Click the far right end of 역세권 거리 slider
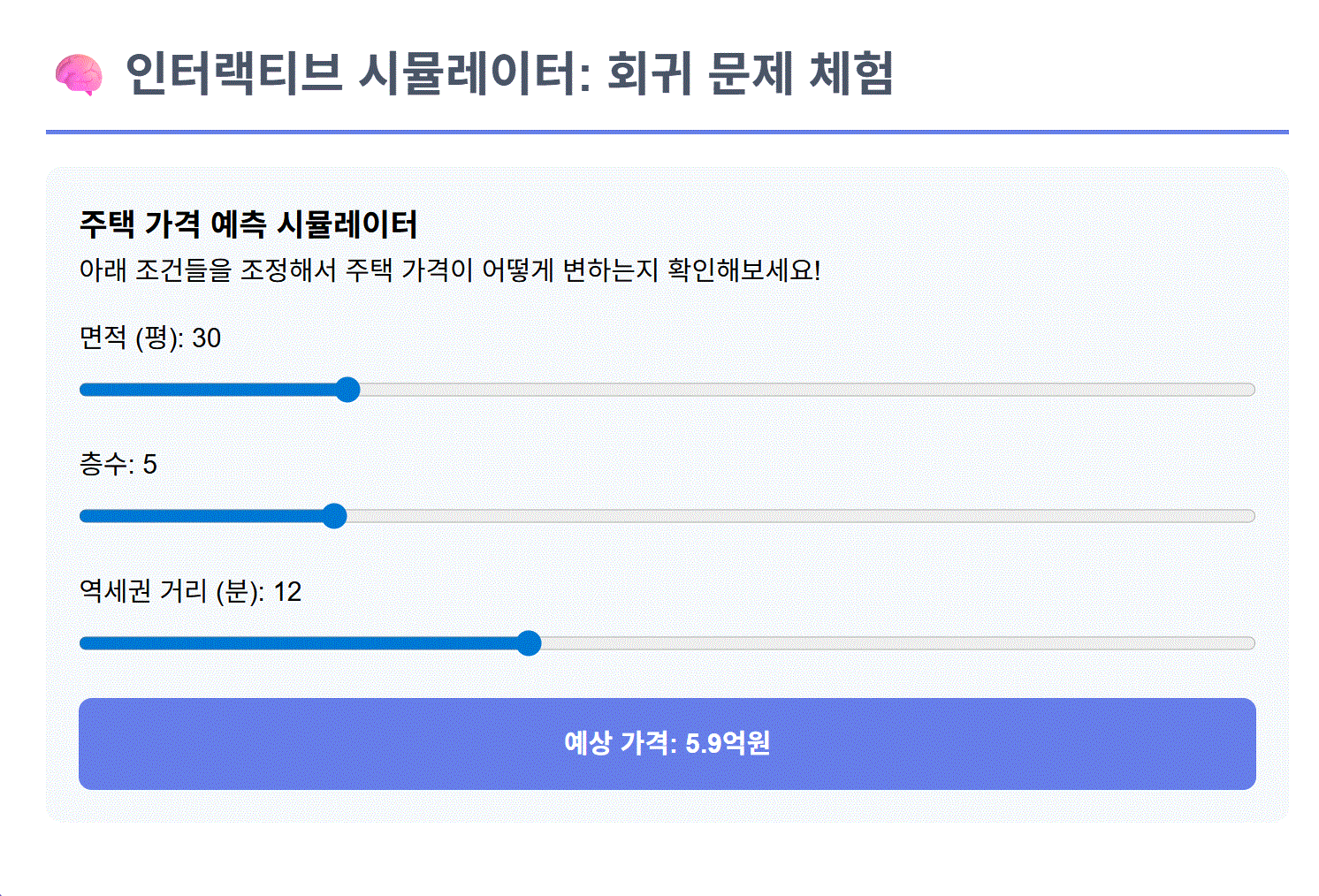The image size is (1319, 896). (x=1249, y=643)
